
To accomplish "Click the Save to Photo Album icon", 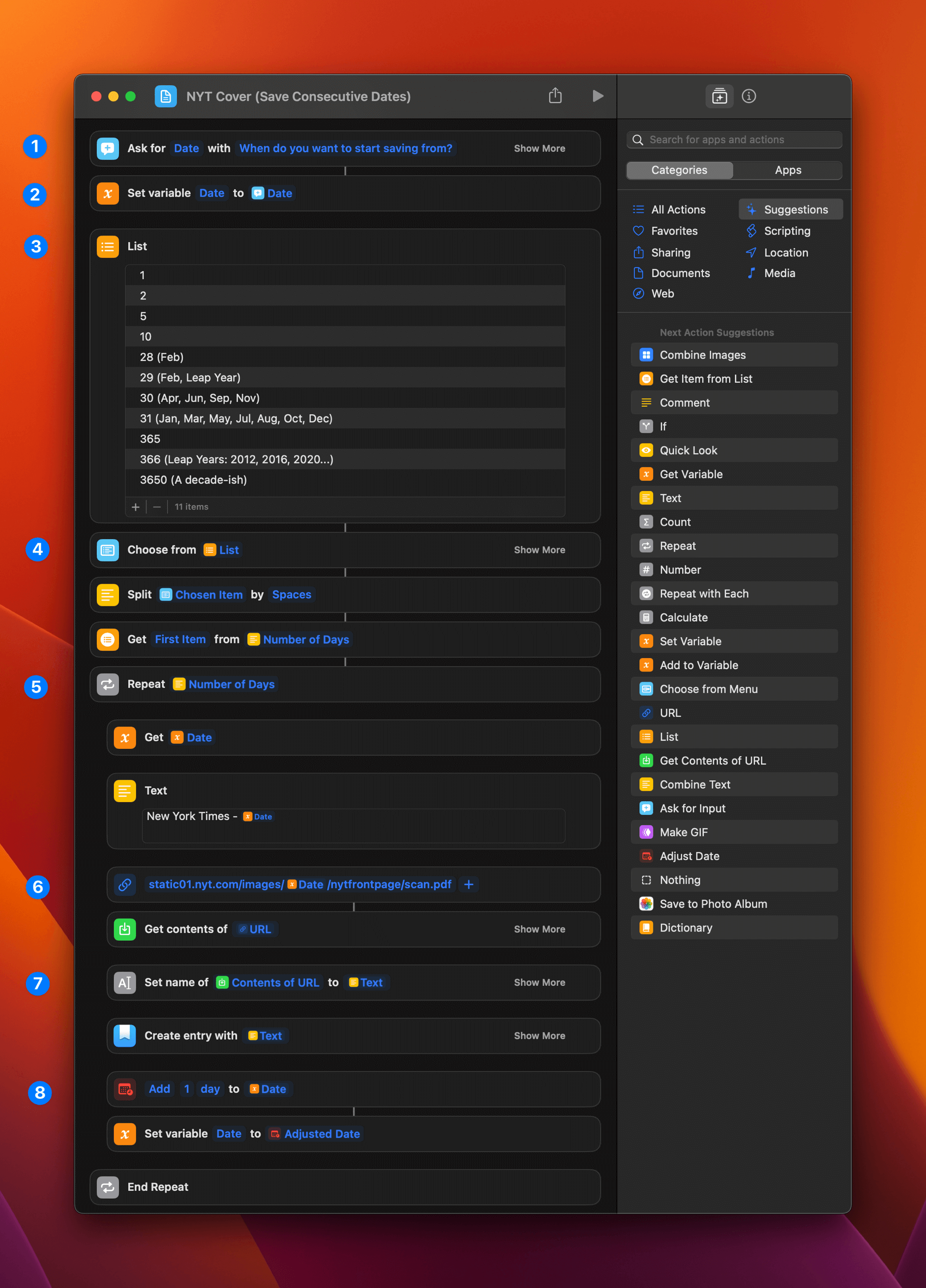I will (646, 903).
